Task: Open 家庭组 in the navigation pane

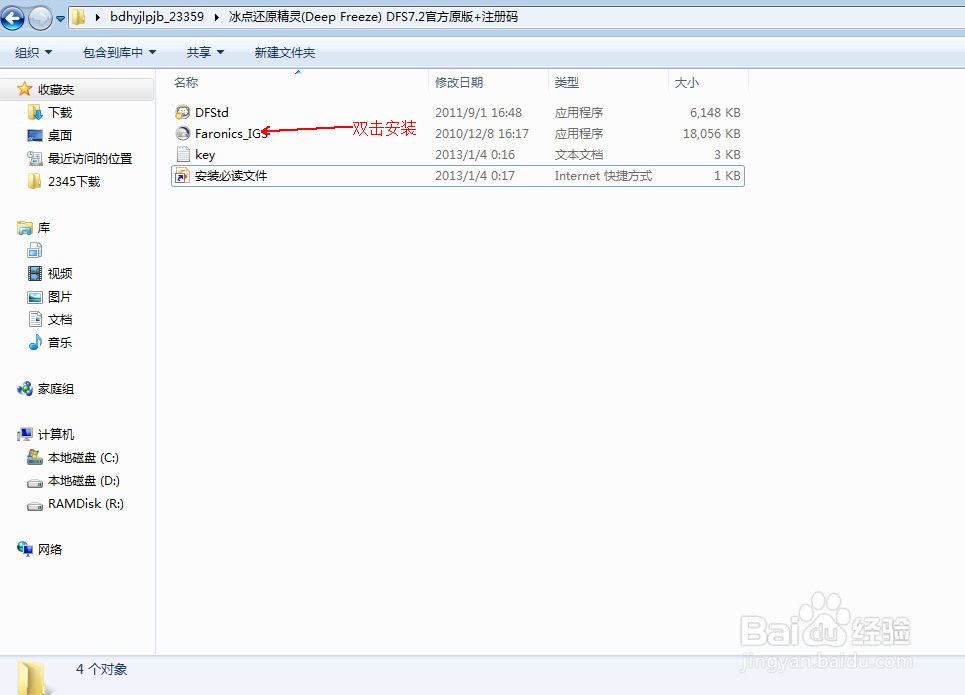Action: click(x=56, y=389)
